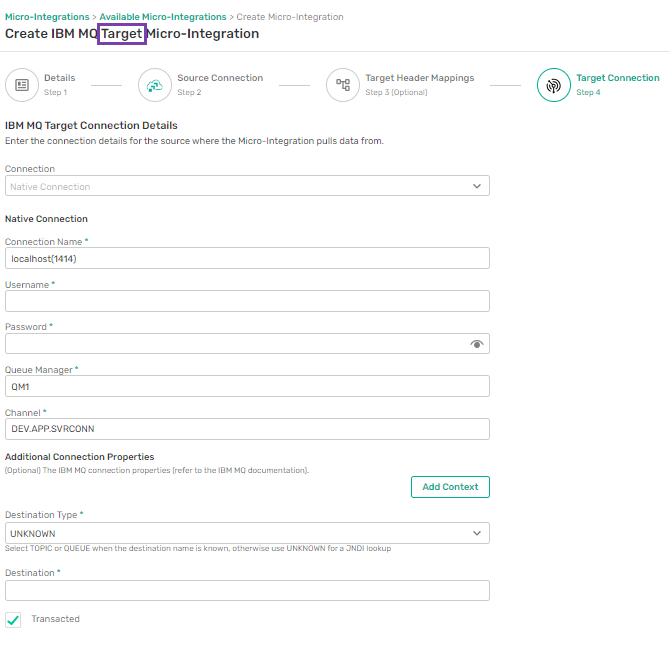Click the Details step icon
Screen dimensions: 670x657
(x=22, y=85)
